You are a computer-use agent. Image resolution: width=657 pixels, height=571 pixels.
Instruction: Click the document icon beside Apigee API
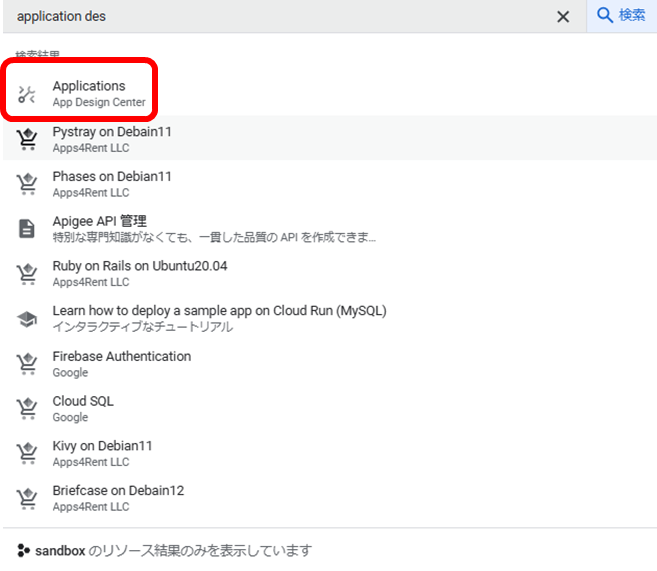(x=27, y=229)
